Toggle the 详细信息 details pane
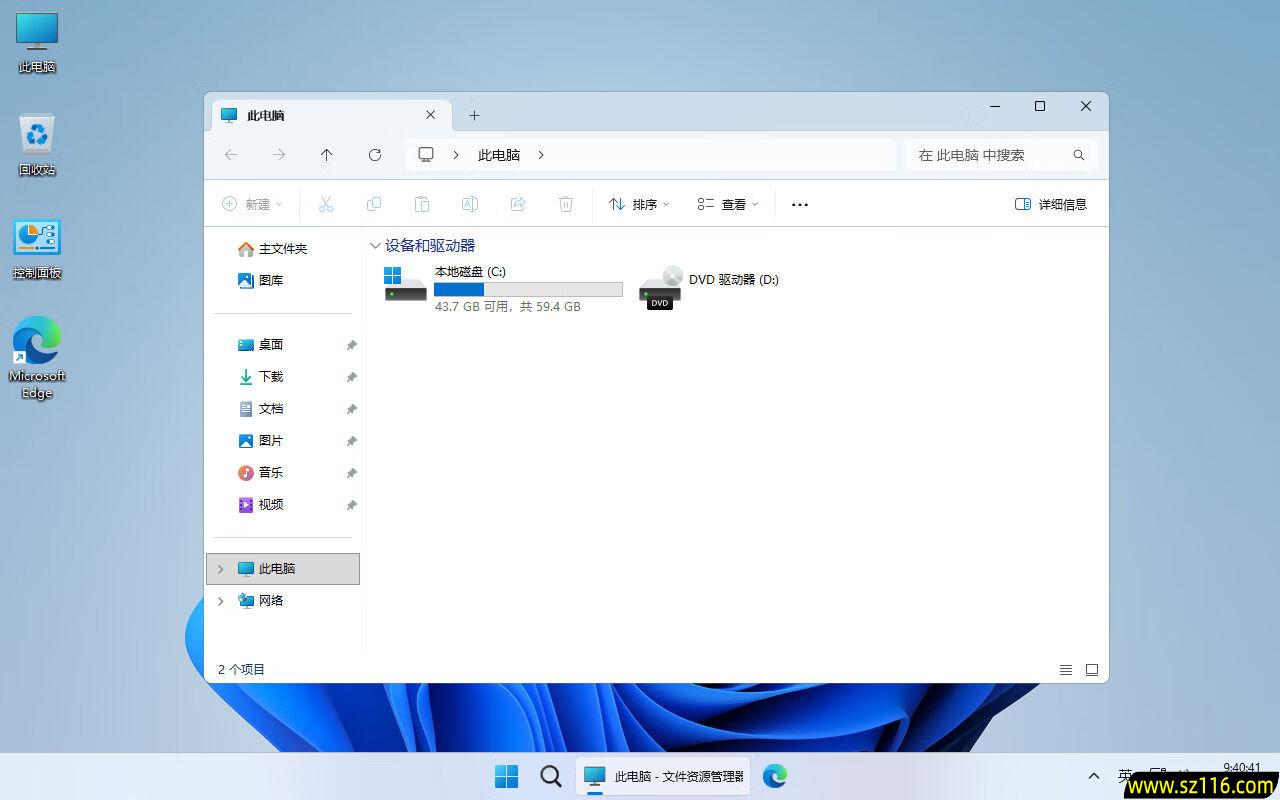The width and height of the screenshot is (1280, 800). click(x=1052, y=204)
